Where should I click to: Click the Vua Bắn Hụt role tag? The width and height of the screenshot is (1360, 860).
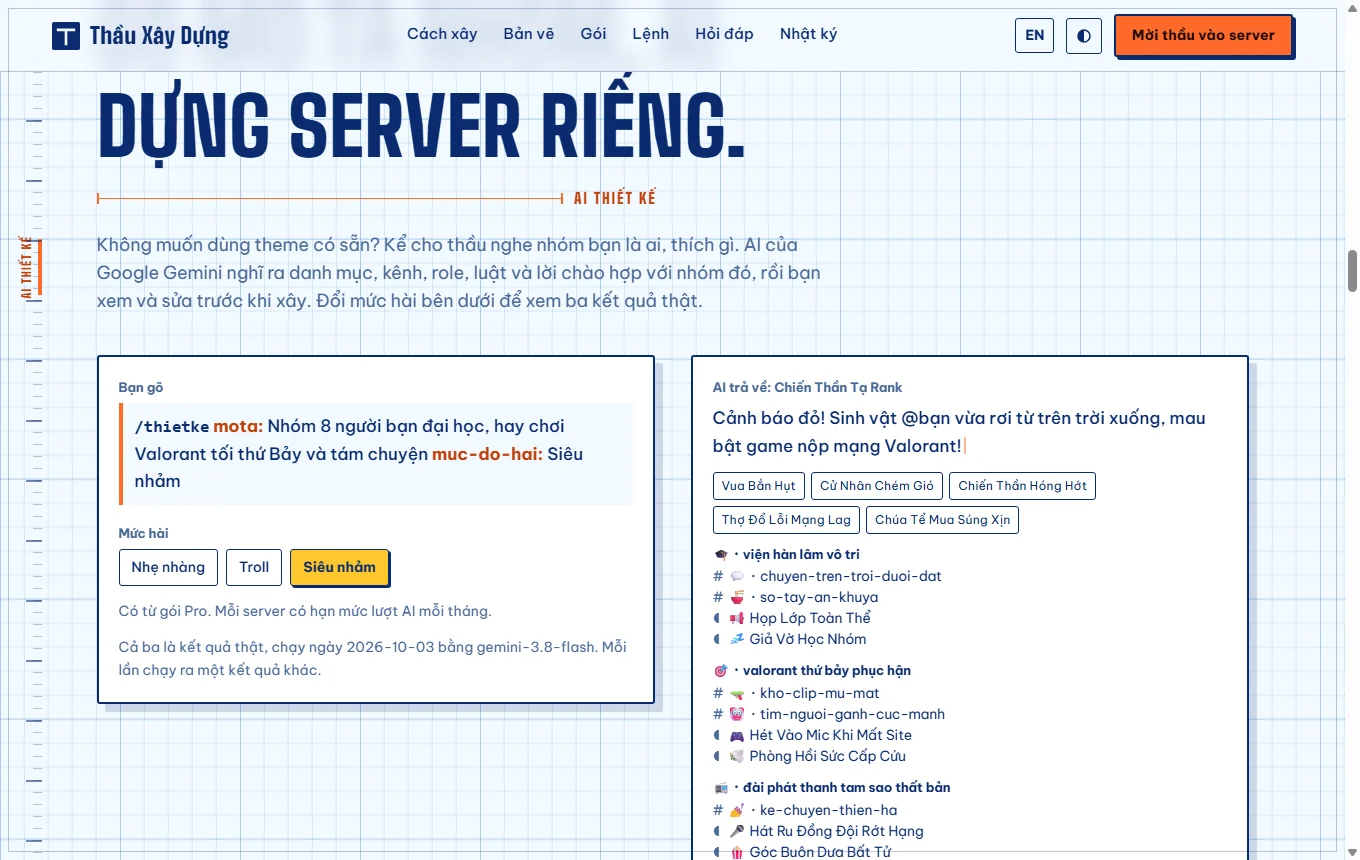(759, 486)
